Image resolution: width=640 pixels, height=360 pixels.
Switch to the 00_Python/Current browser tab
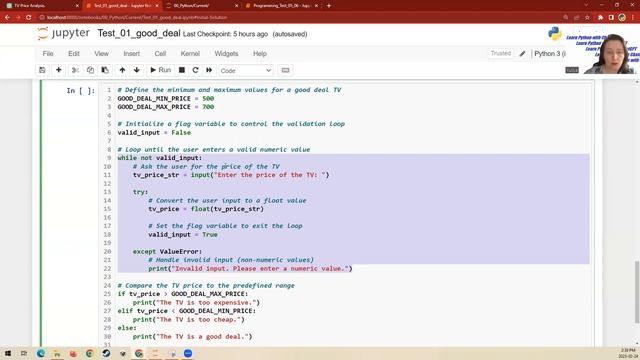201,6
